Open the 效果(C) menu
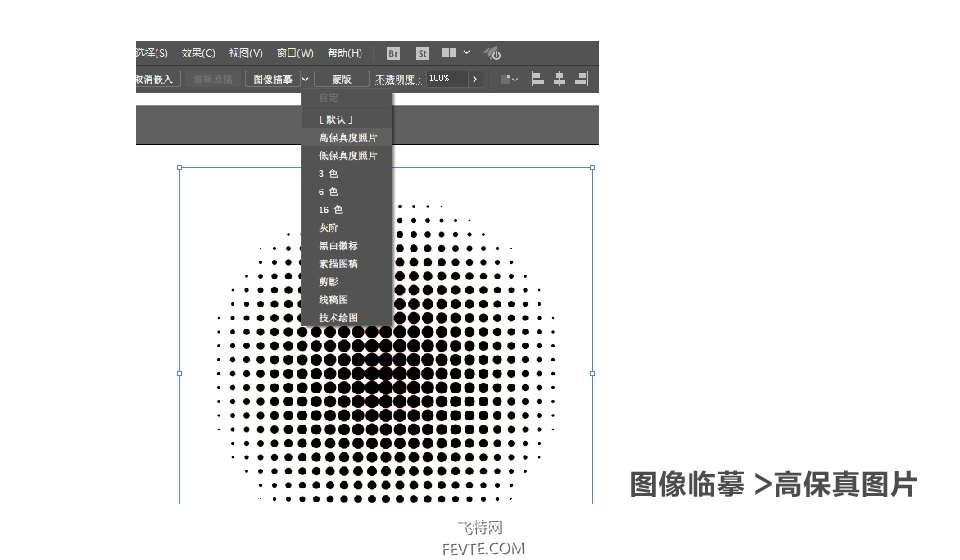The image size is (960, 560). click(x=197, y=53)
